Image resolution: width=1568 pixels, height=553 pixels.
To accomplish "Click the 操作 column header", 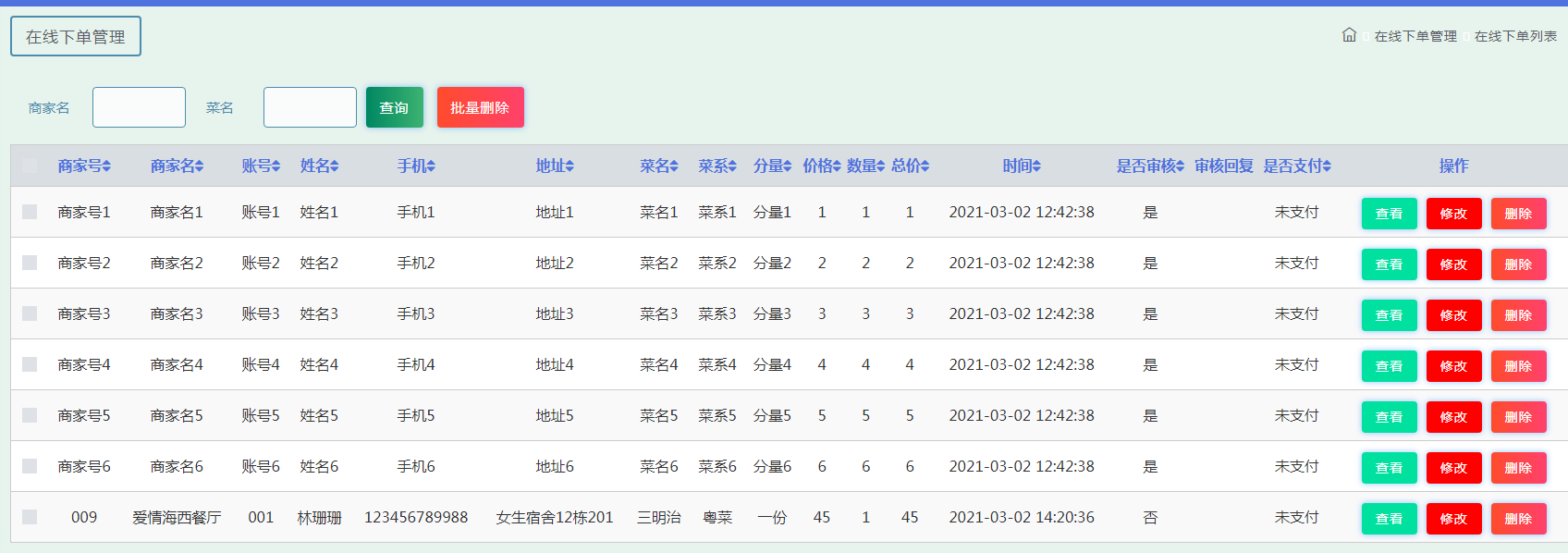I will pos(1454,166).
